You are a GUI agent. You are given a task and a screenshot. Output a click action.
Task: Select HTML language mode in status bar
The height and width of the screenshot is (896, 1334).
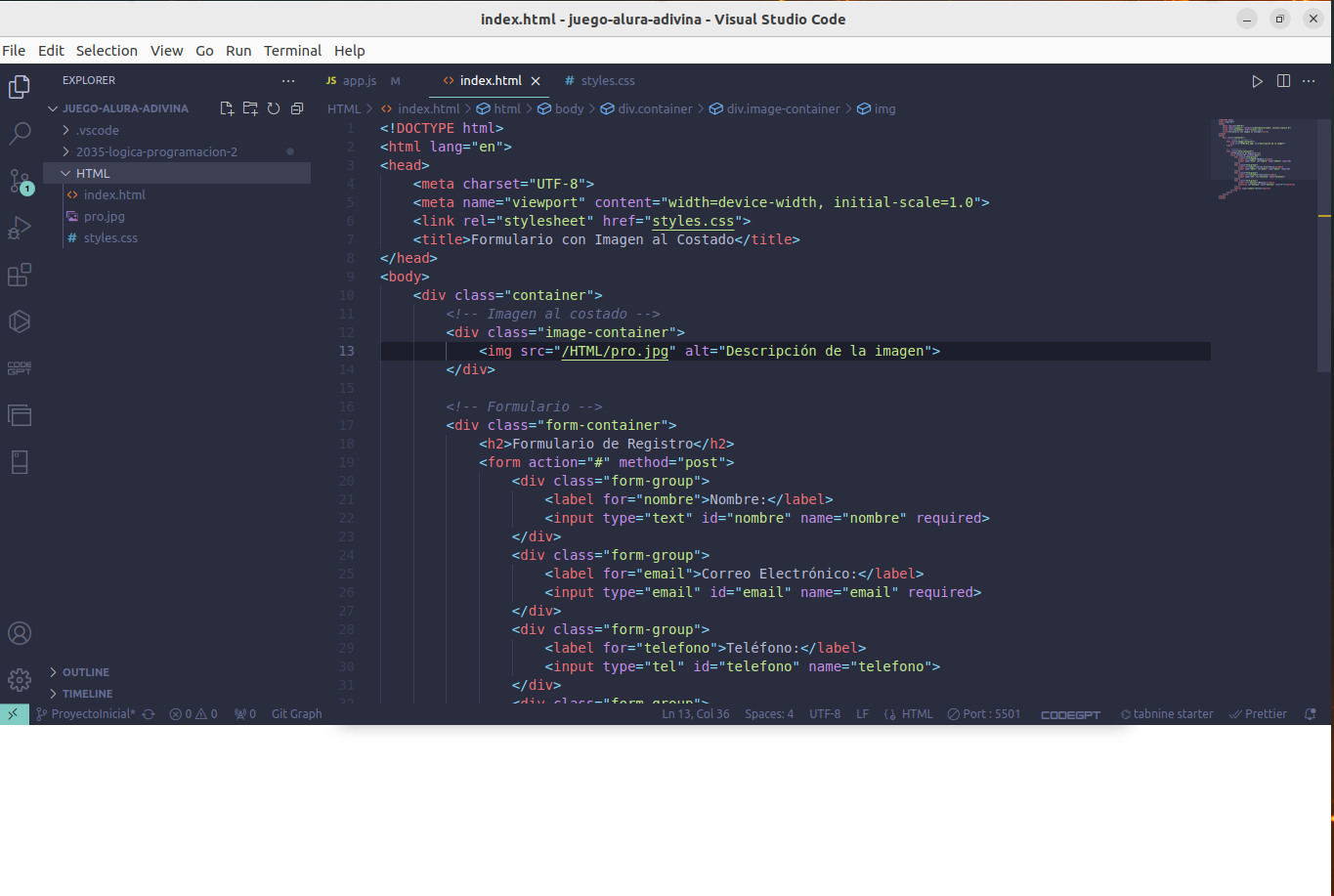[909, 714]
